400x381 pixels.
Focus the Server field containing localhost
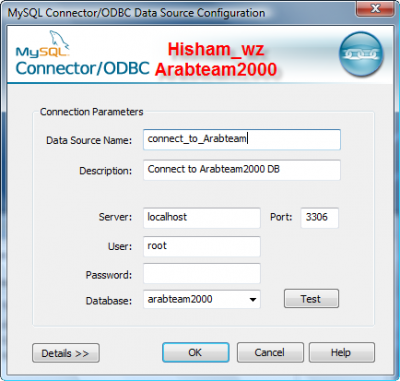202,218
